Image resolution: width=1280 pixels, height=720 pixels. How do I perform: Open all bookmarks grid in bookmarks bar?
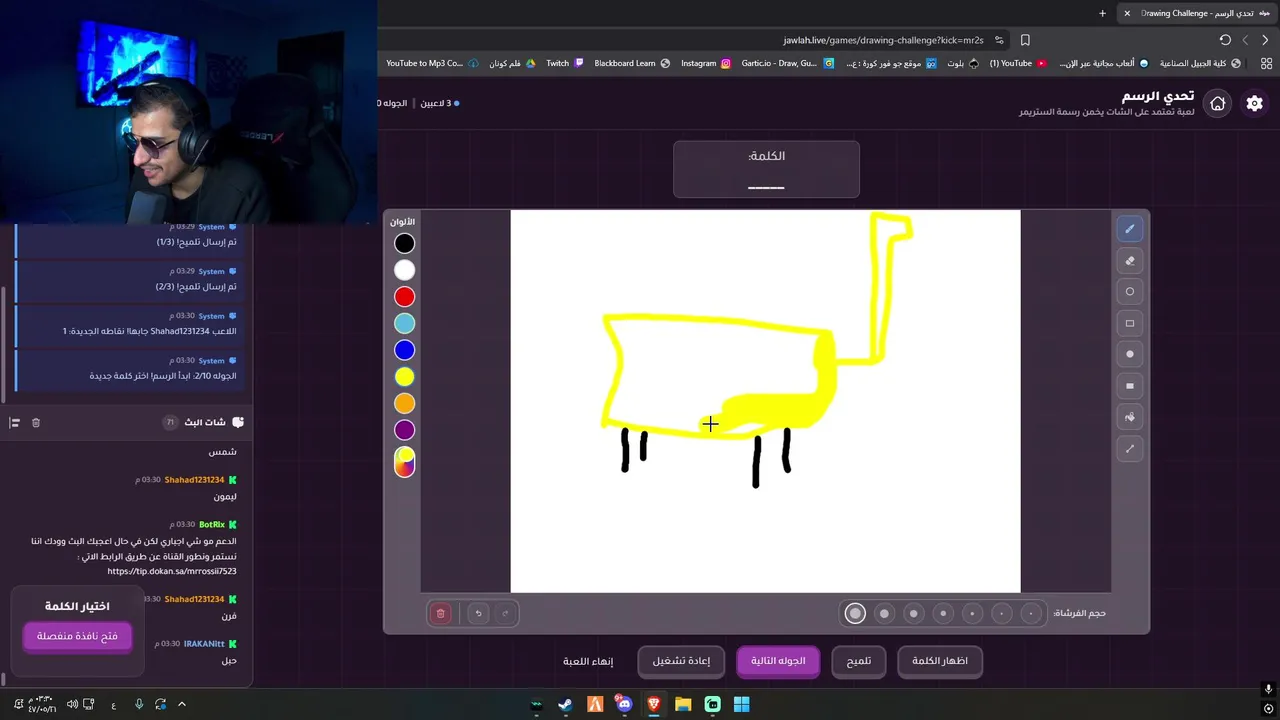pyautogui.click(x=1267, y=63)
